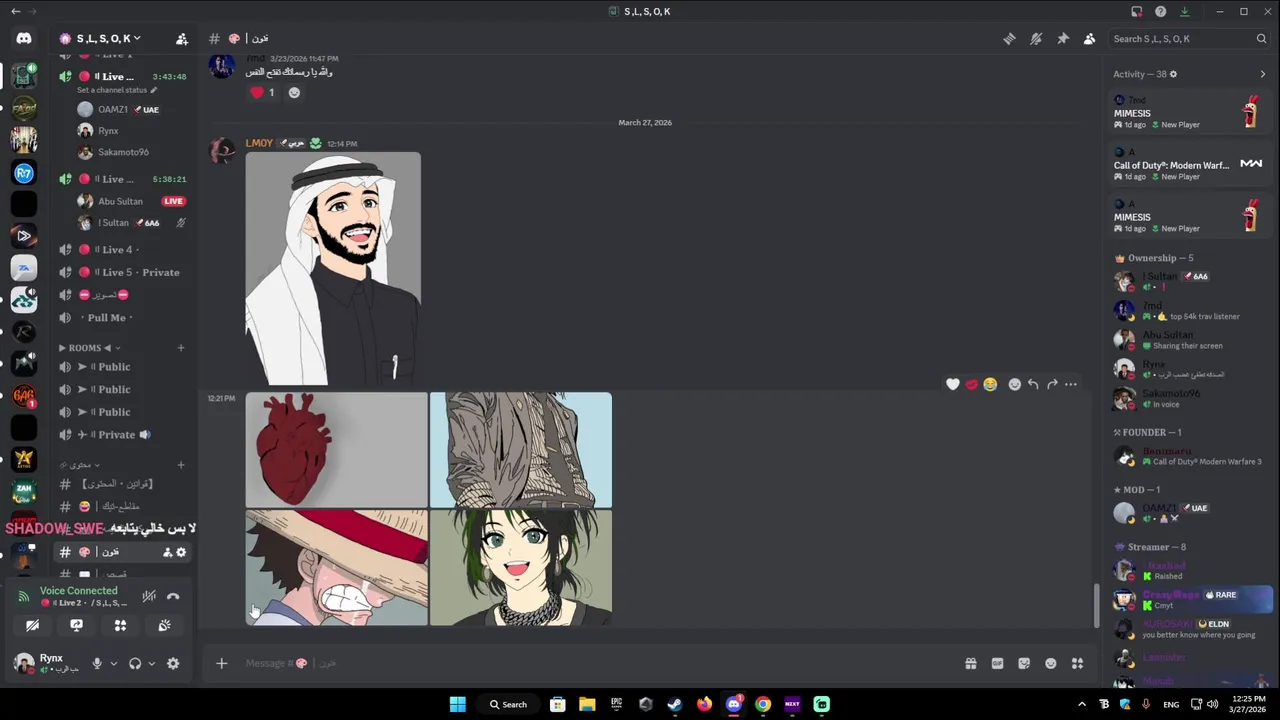The width and height of the screenshot is (1280, 720).
Task: Click the Rynx user avatar in user panel
Action: (x=23, y=662)
